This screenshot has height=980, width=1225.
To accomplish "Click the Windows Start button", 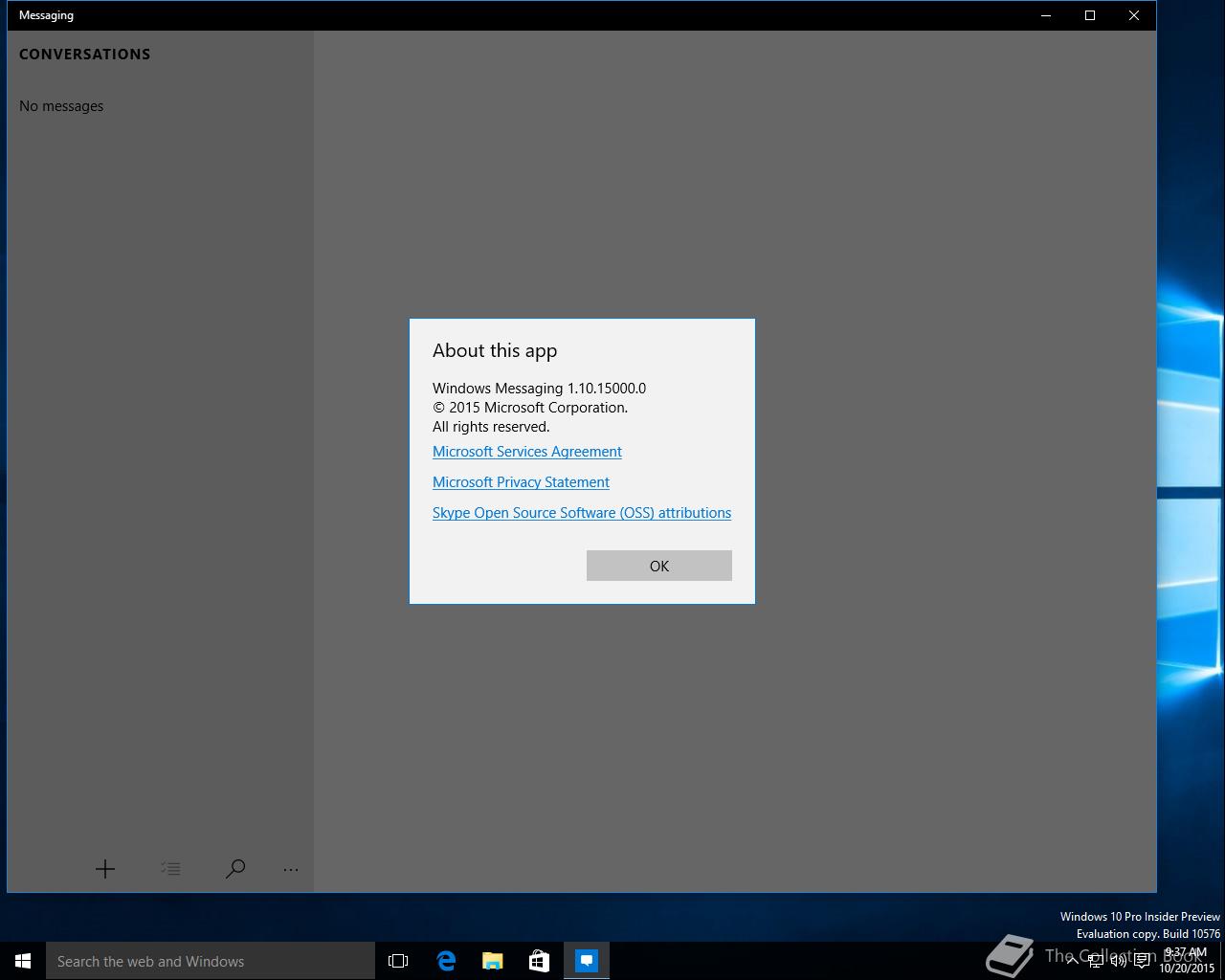I will coord(23,961).
